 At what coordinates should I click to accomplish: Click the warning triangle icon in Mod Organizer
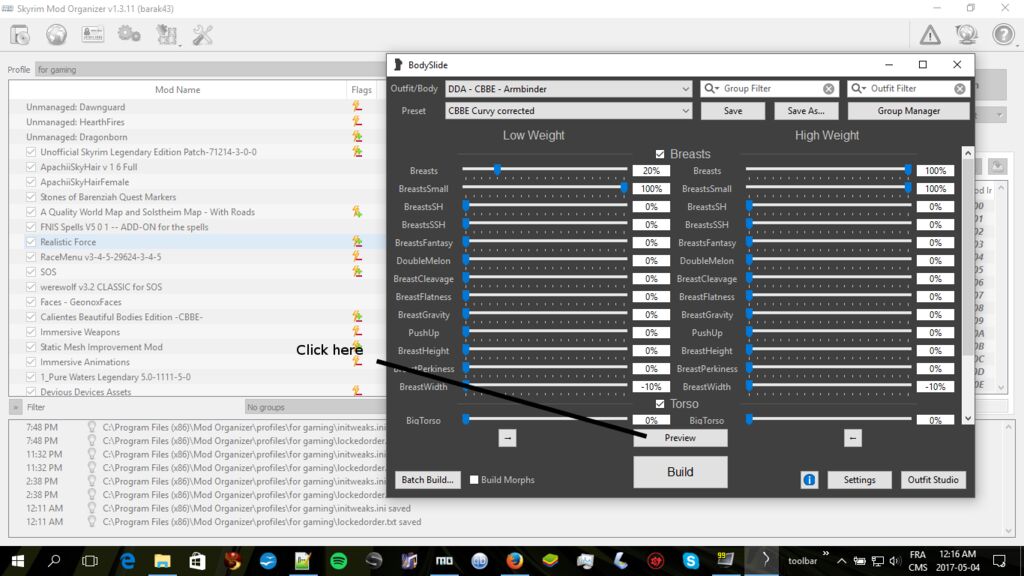coord(928,33)
